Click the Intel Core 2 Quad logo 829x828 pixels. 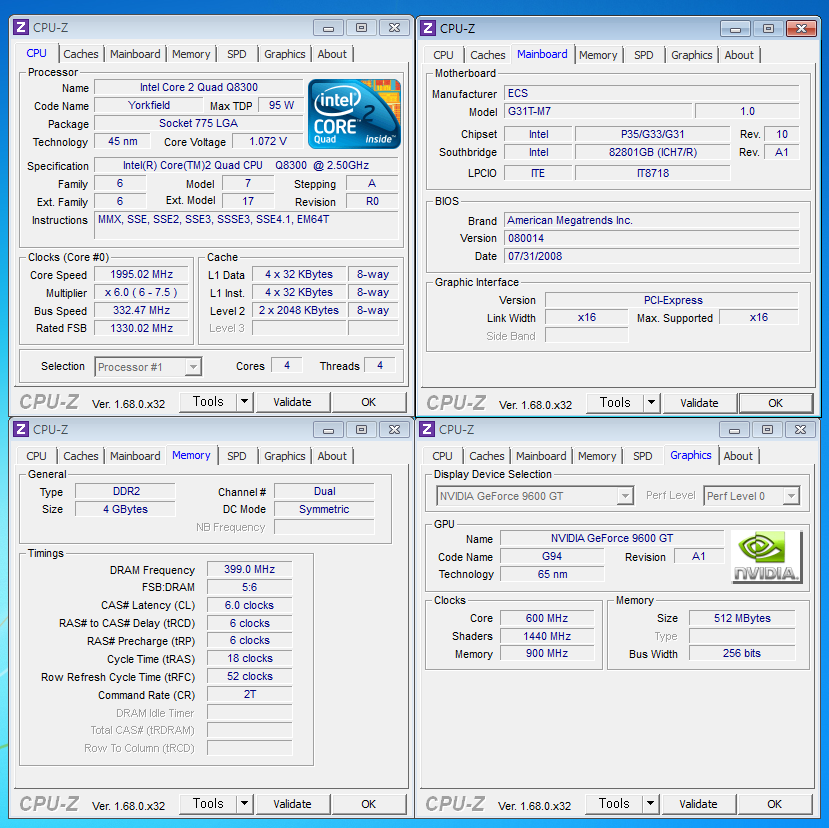tap(354, 114)
